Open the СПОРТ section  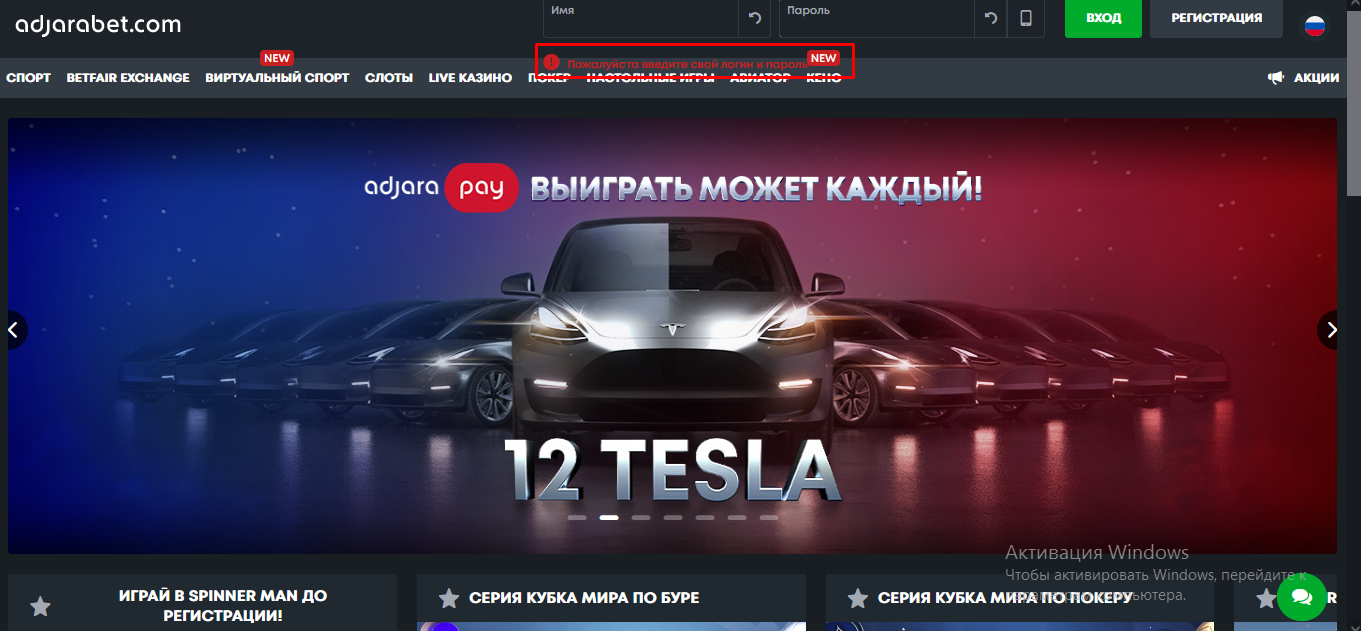28,78
